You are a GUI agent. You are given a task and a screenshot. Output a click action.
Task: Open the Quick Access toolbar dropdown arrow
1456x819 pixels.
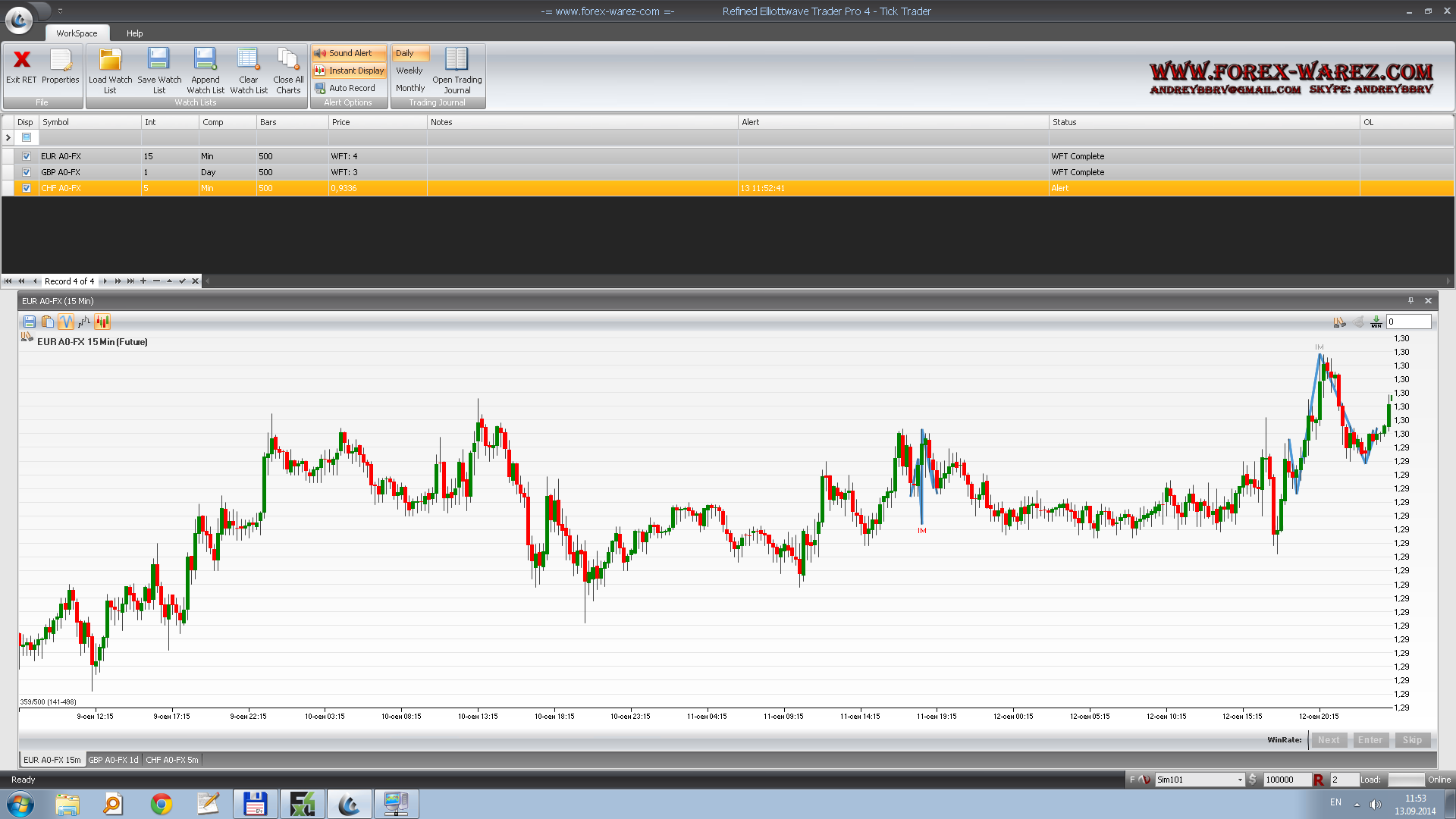(x=60, y=11)
